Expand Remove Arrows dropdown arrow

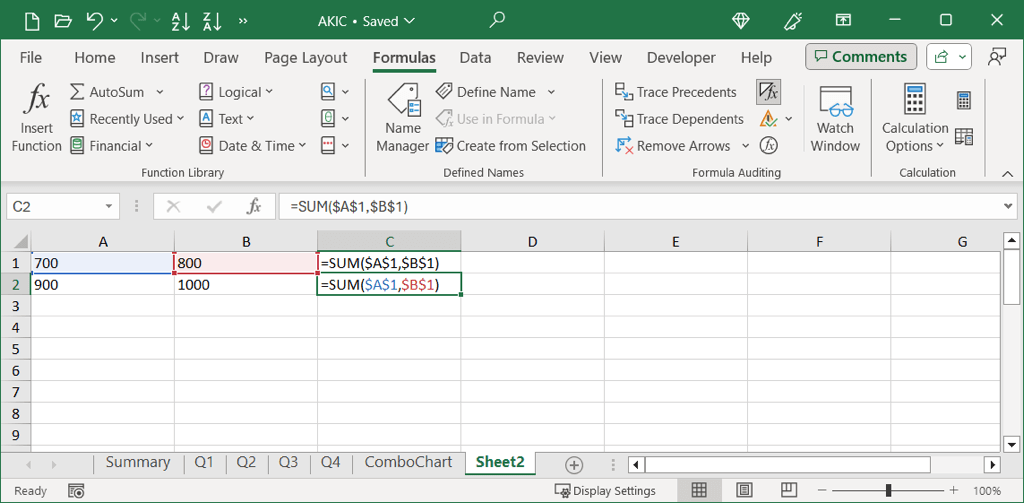[x=745, y=146]
